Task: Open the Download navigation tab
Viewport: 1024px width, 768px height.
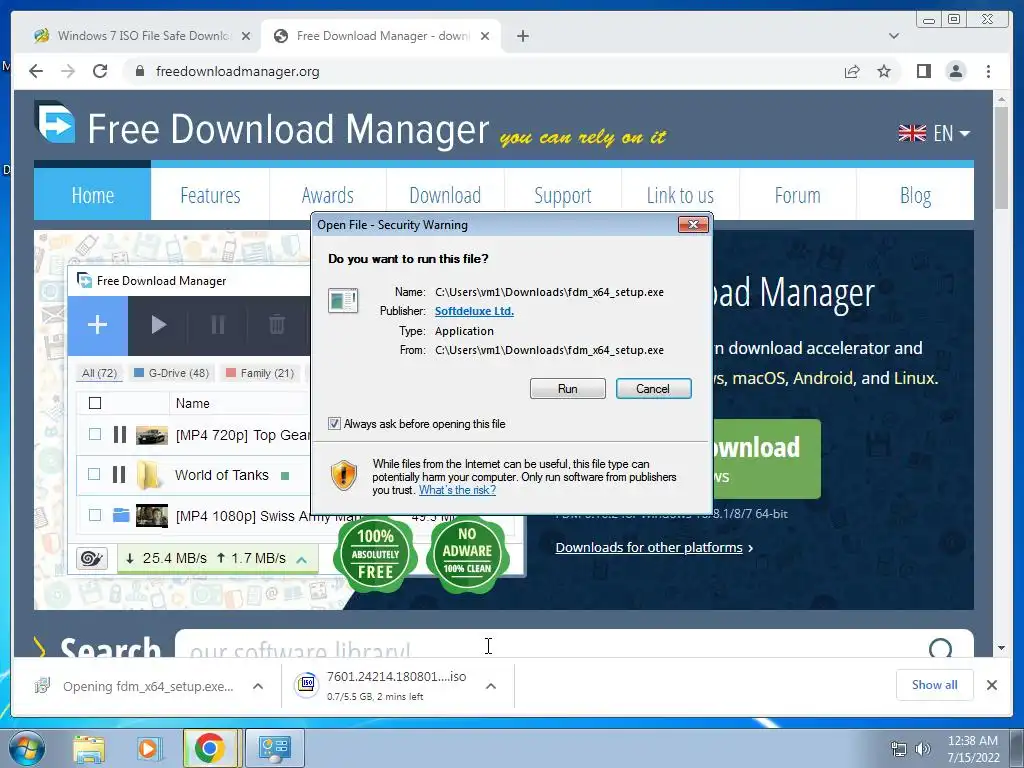Action: pos(445,195)
